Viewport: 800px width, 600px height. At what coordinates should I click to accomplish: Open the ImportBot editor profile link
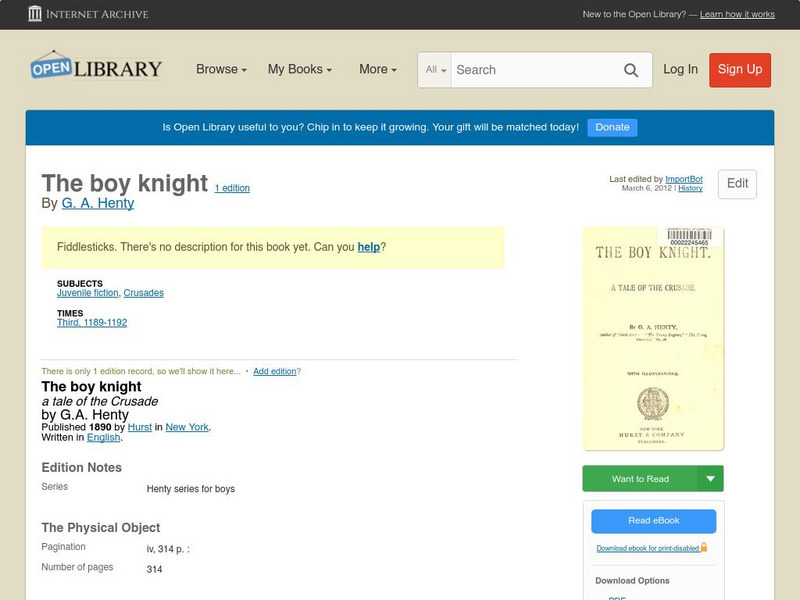pyautogui.click(x=683, y=178)
